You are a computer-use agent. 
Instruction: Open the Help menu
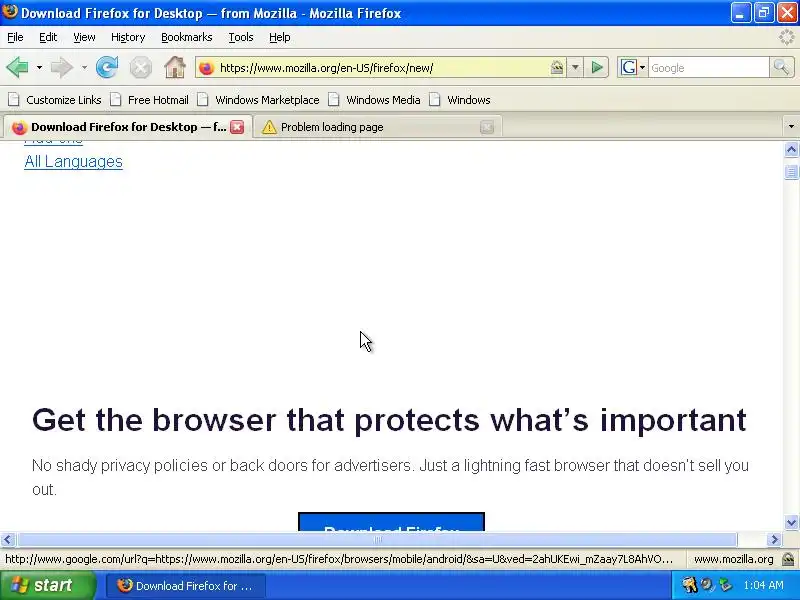coord(280,37)
